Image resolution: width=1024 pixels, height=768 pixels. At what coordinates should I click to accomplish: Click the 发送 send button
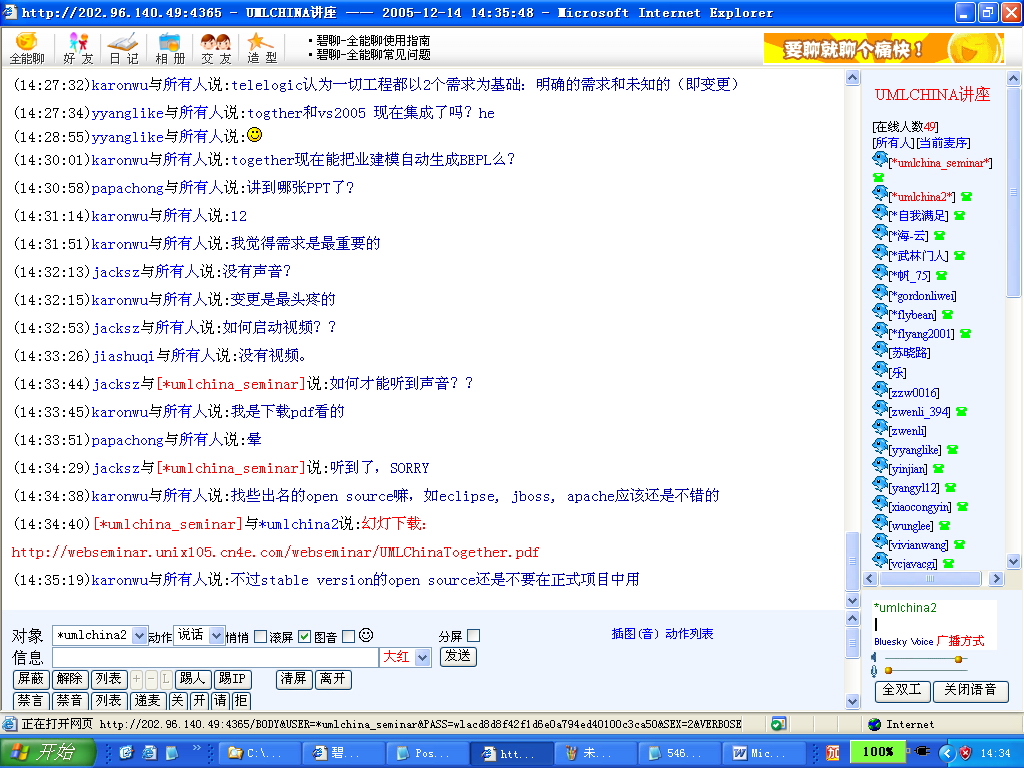coord(458,656)
